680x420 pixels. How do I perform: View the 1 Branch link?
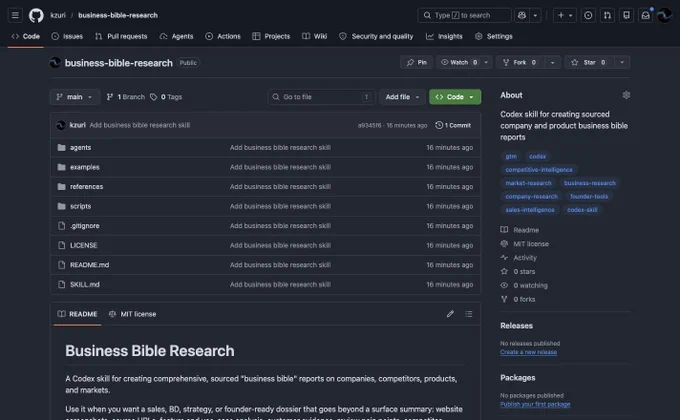[x=126, y=97]
